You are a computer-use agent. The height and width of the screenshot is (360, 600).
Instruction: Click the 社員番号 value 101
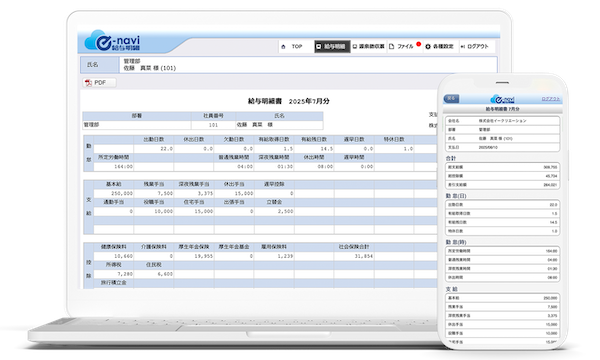(x=213, y=125)
